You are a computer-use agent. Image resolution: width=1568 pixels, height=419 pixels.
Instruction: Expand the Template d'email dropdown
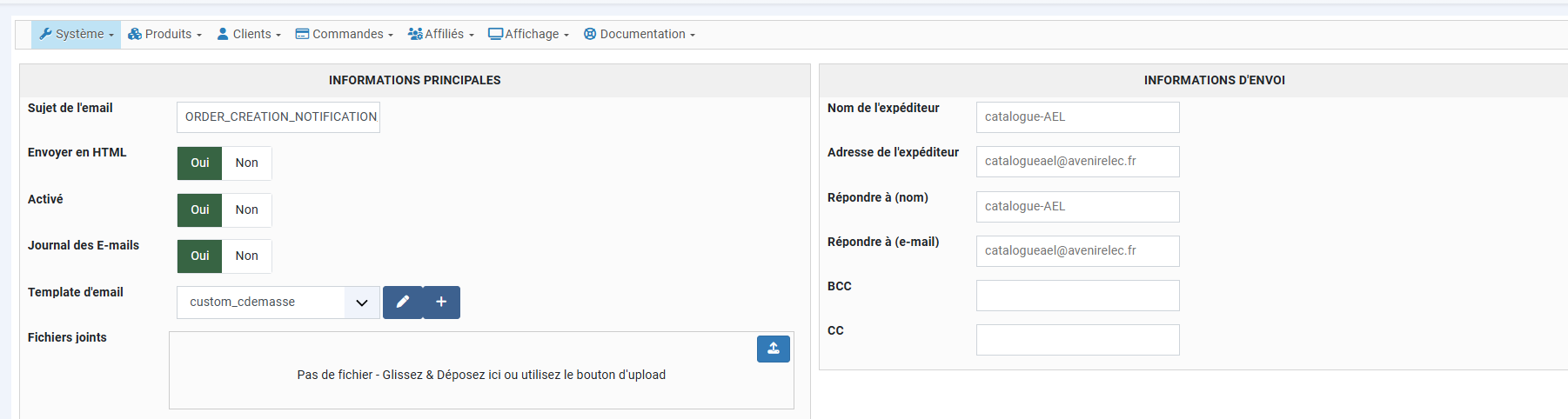361,303
